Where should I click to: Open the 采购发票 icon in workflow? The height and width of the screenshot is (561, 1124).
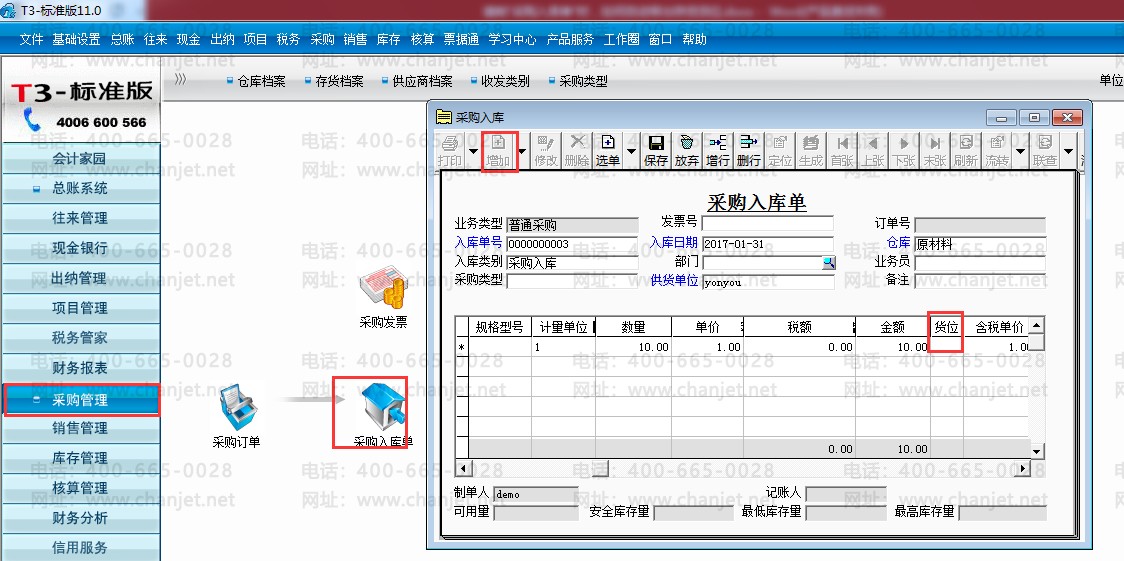click(x=384, y=299)
